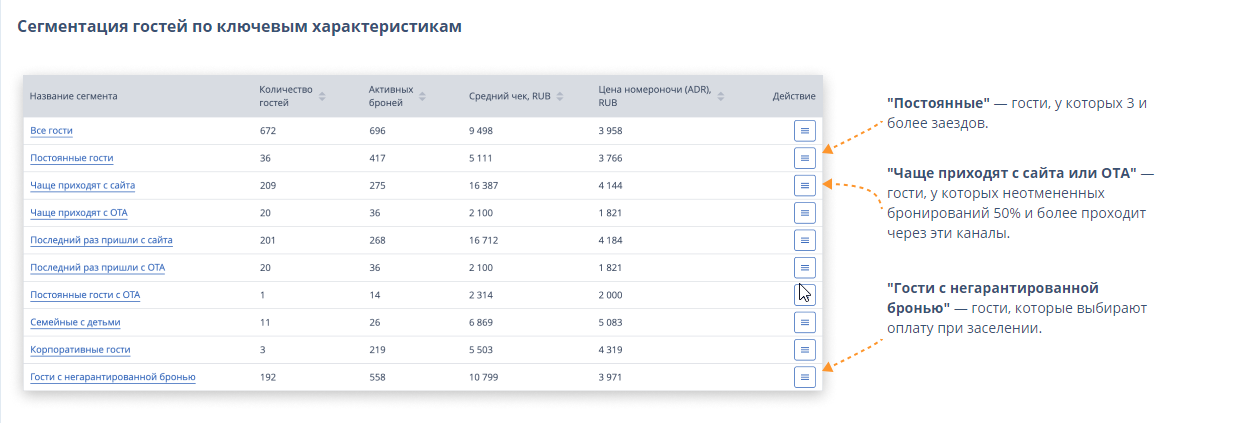Image resolution: width=1253 pixels, height=423 pixels.
Task: Click average check value 5 503
Action: tap(481, 350)
